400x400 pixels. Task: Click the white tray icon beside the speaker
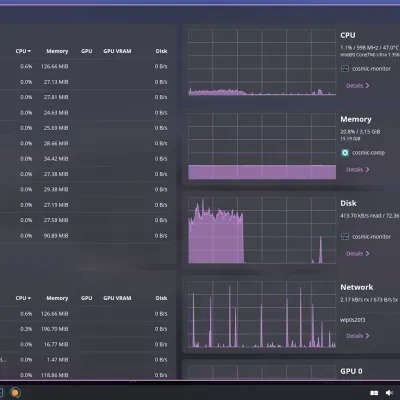[374, 393]
